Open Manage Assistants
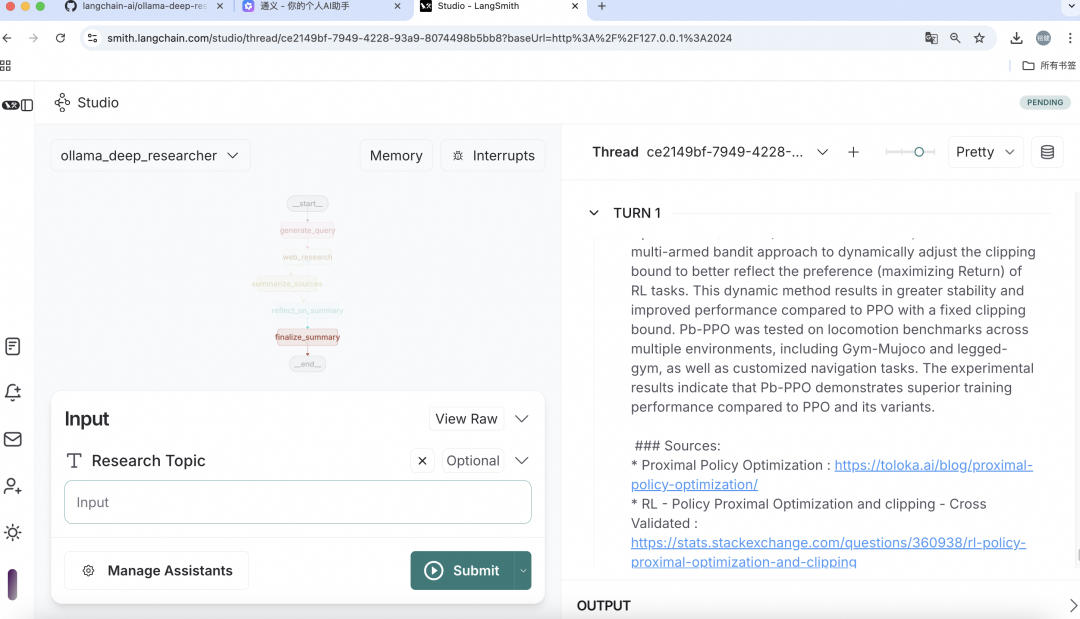 point(156,570)
